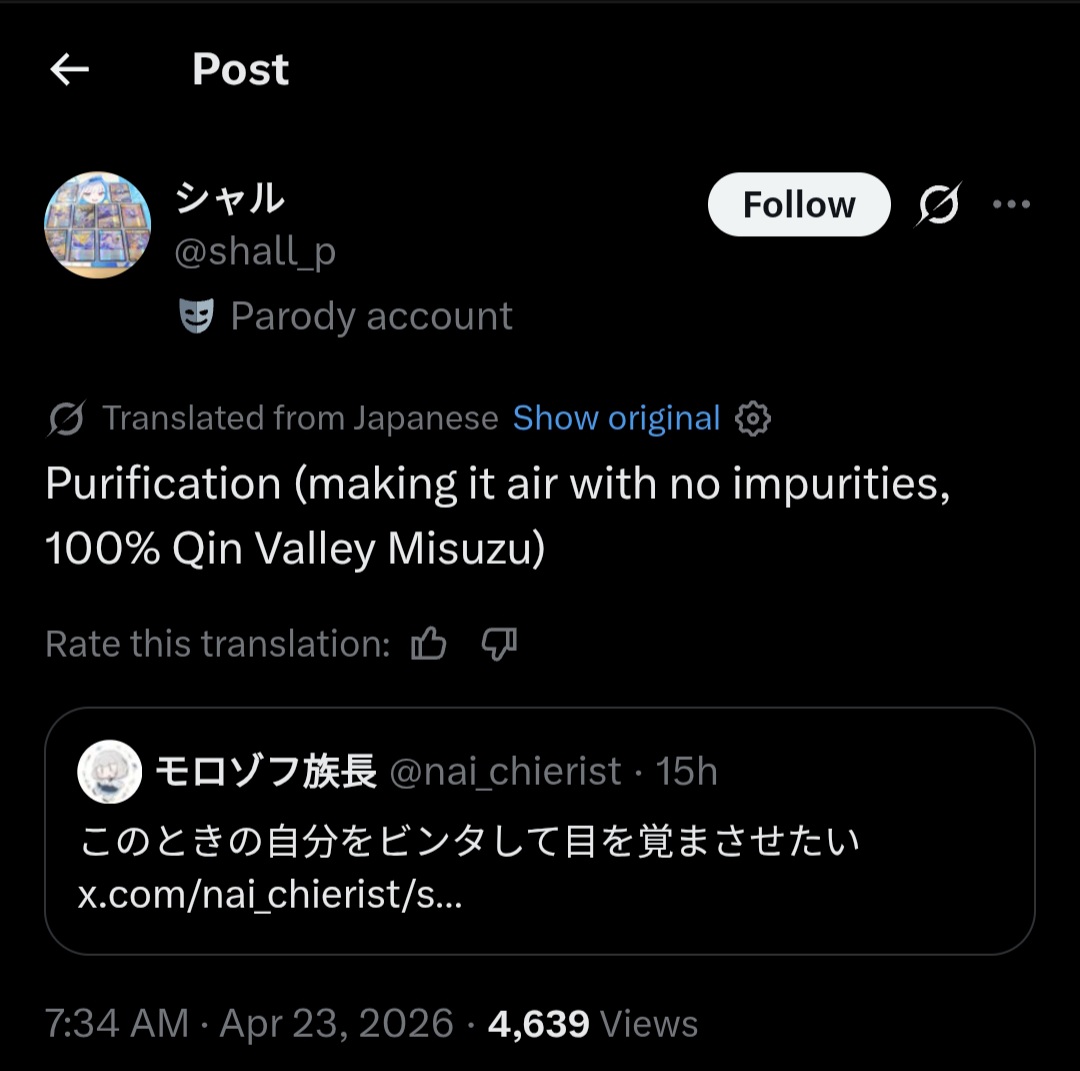Open シャル's profile avatar
The height and width of the screenshot is (1071, 1080).
(98, 225)
